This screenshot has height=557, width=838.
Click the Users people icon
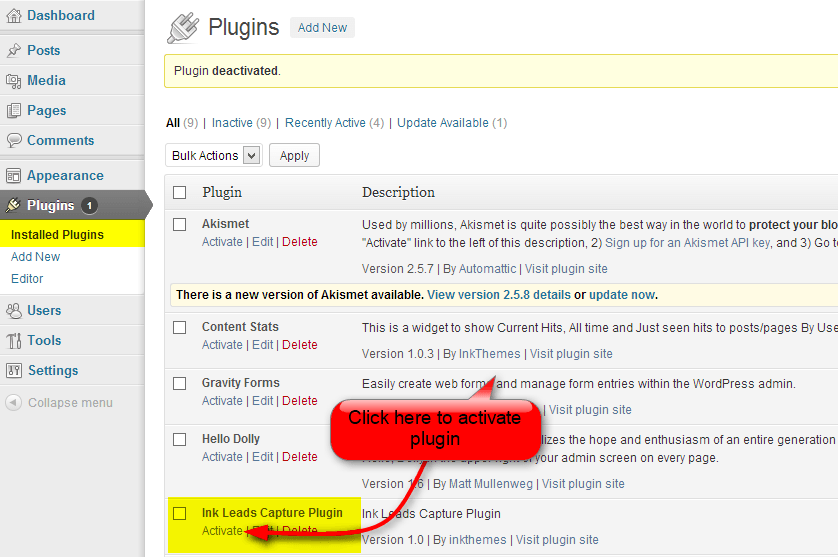[14, 311]
